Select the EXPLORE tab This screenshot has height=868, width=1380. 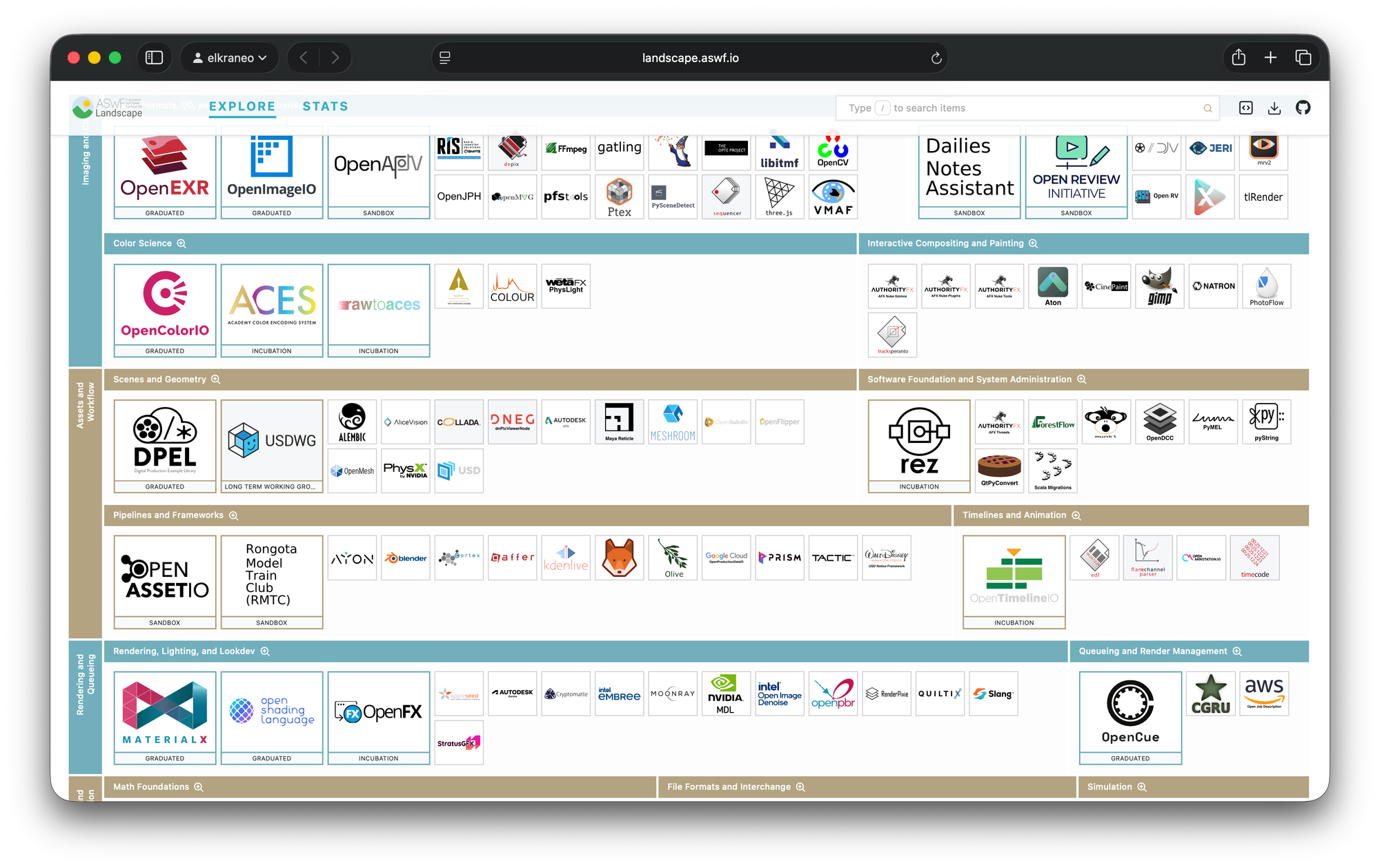242,106
